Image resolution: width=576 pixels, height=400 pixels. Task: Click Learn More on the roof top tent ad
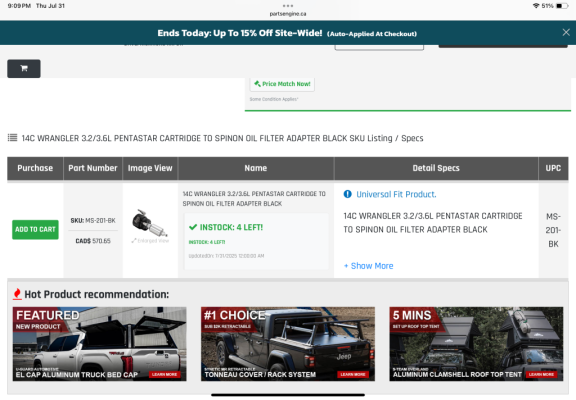(541, 374)
